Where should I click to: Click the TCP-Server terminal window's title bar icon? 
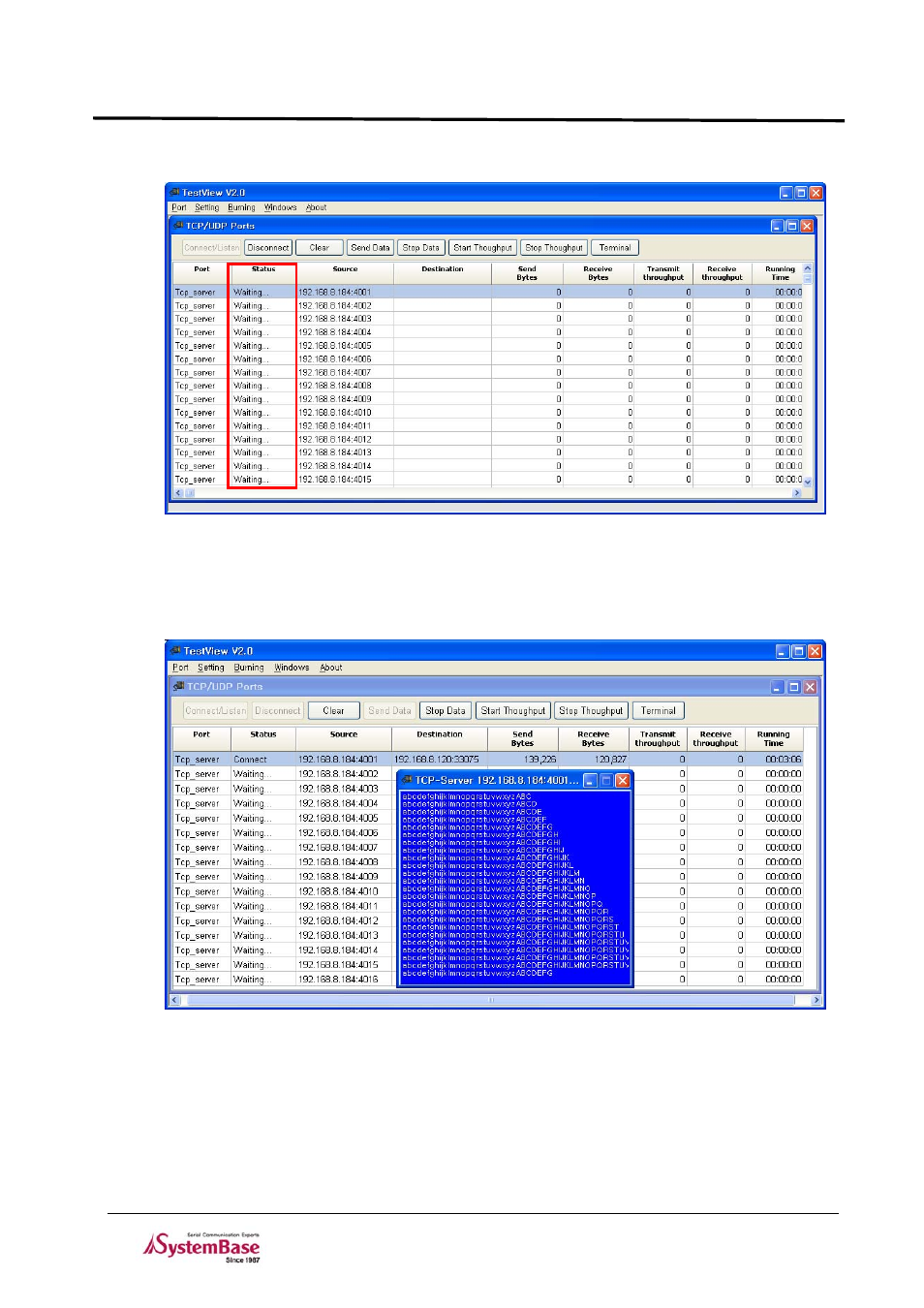click(408, 780)
